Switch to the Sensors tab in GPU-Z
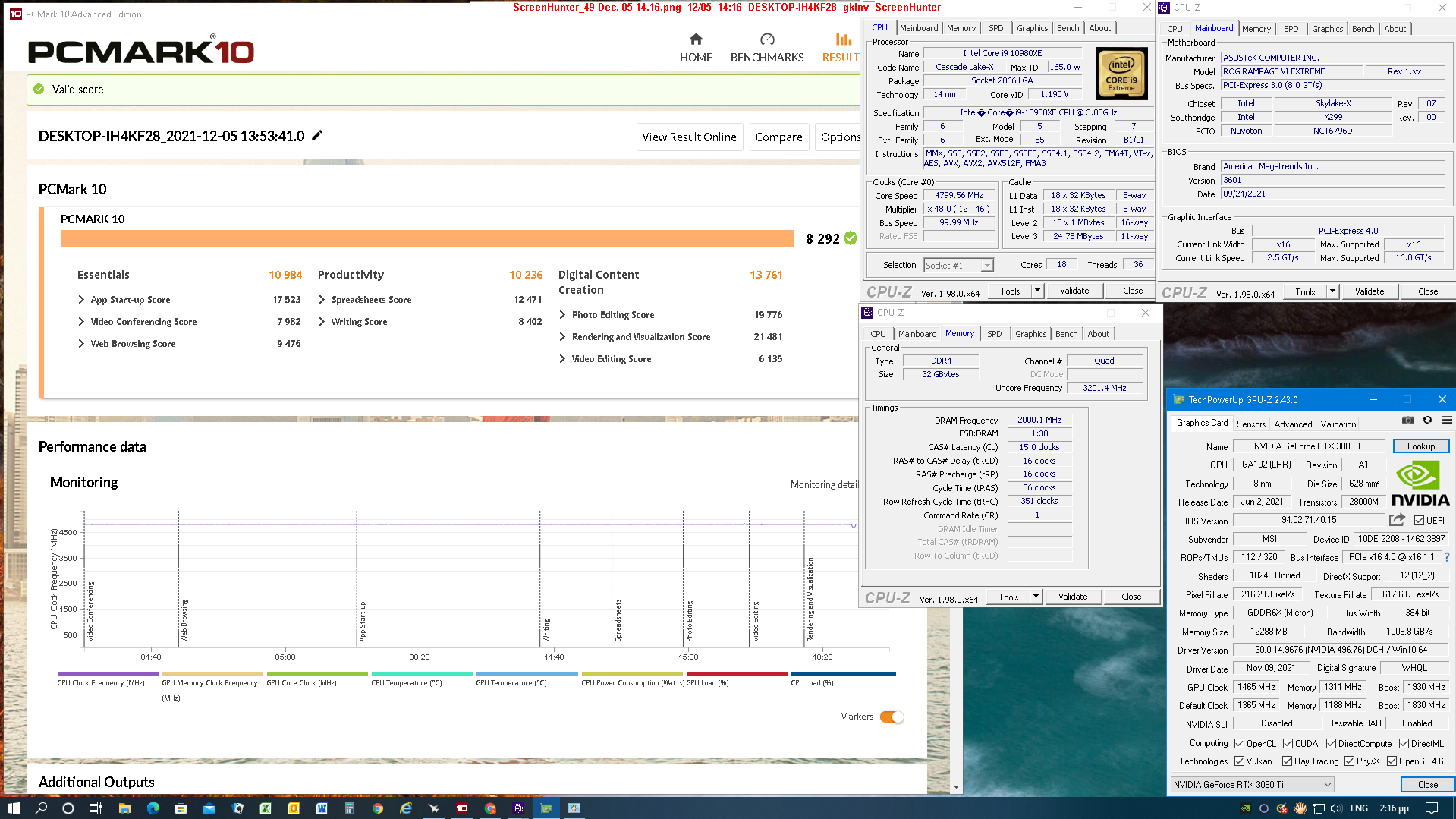 1250,424
